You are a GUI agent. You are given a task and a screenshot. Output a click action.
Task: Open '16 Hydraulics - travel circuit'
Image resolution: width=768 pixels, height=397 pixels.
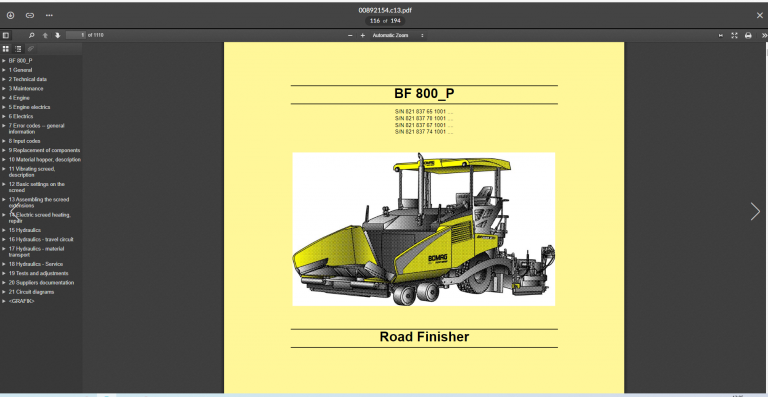pos(41,239)
